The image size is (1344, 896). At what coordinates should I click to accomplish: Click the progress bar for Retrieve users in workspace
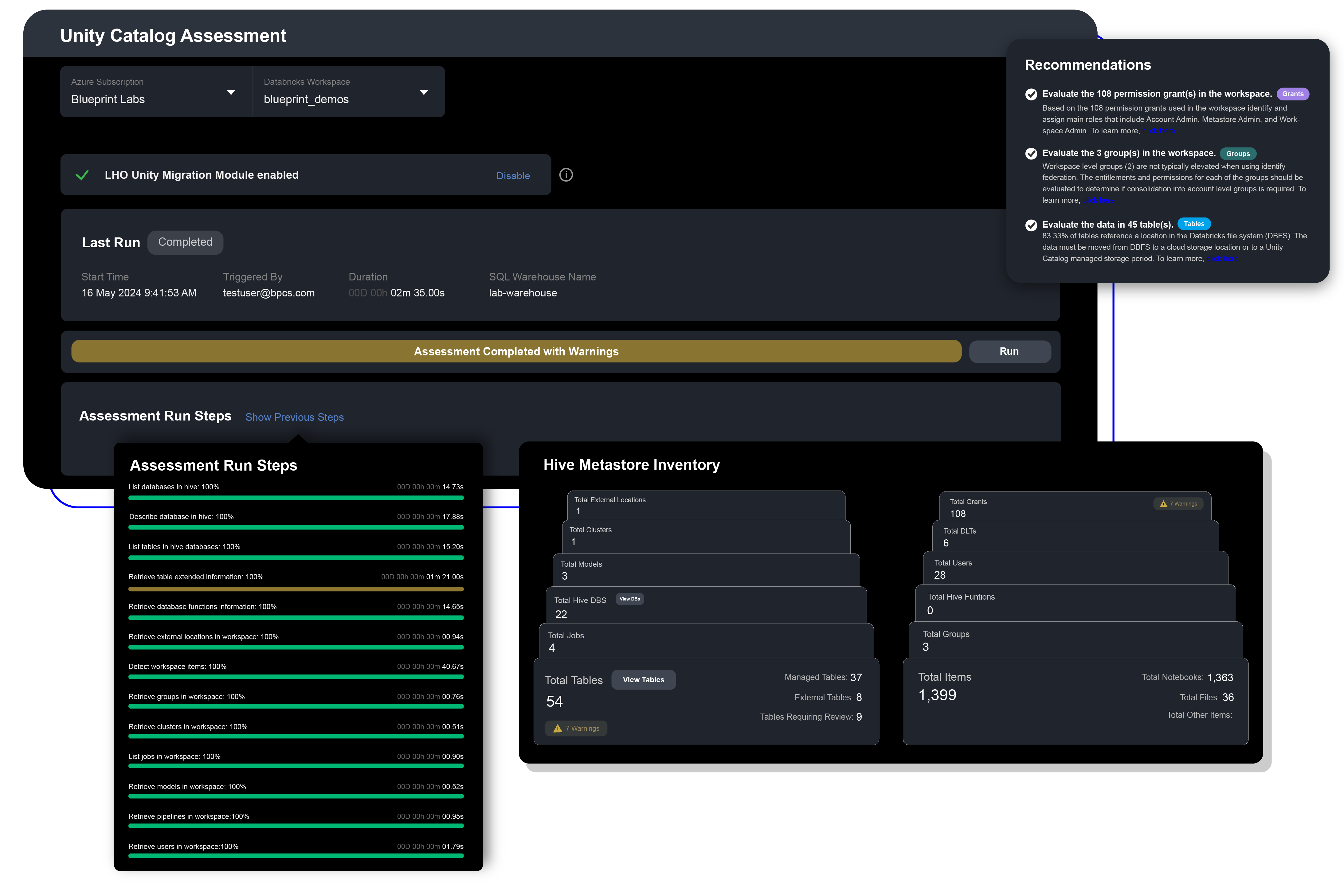point(296,857)
